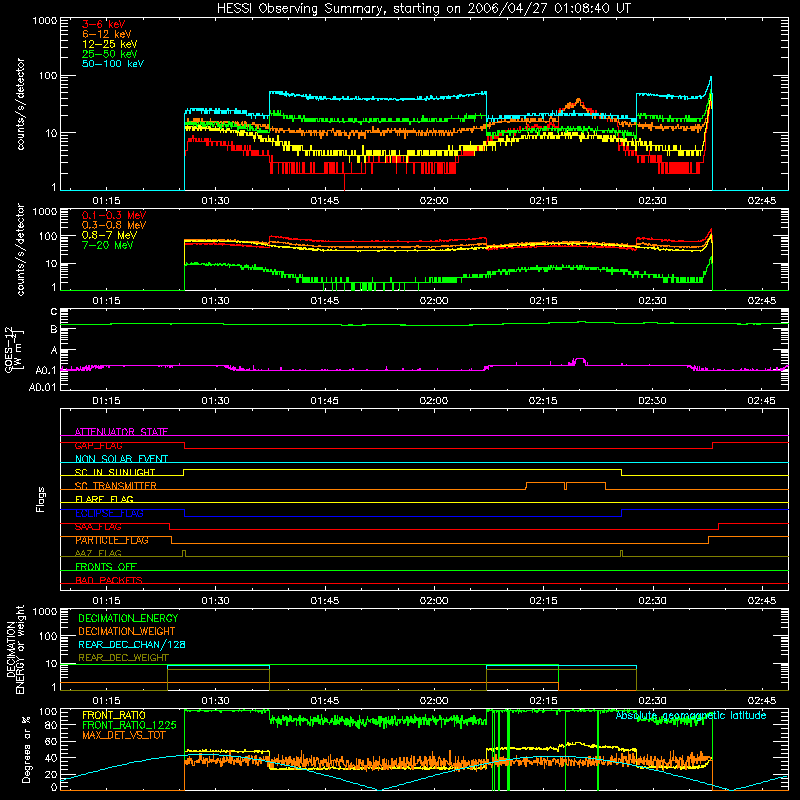Select the SAA_FLAG label
This screenshot has width=800, height=800.
(x=98, y=527)
